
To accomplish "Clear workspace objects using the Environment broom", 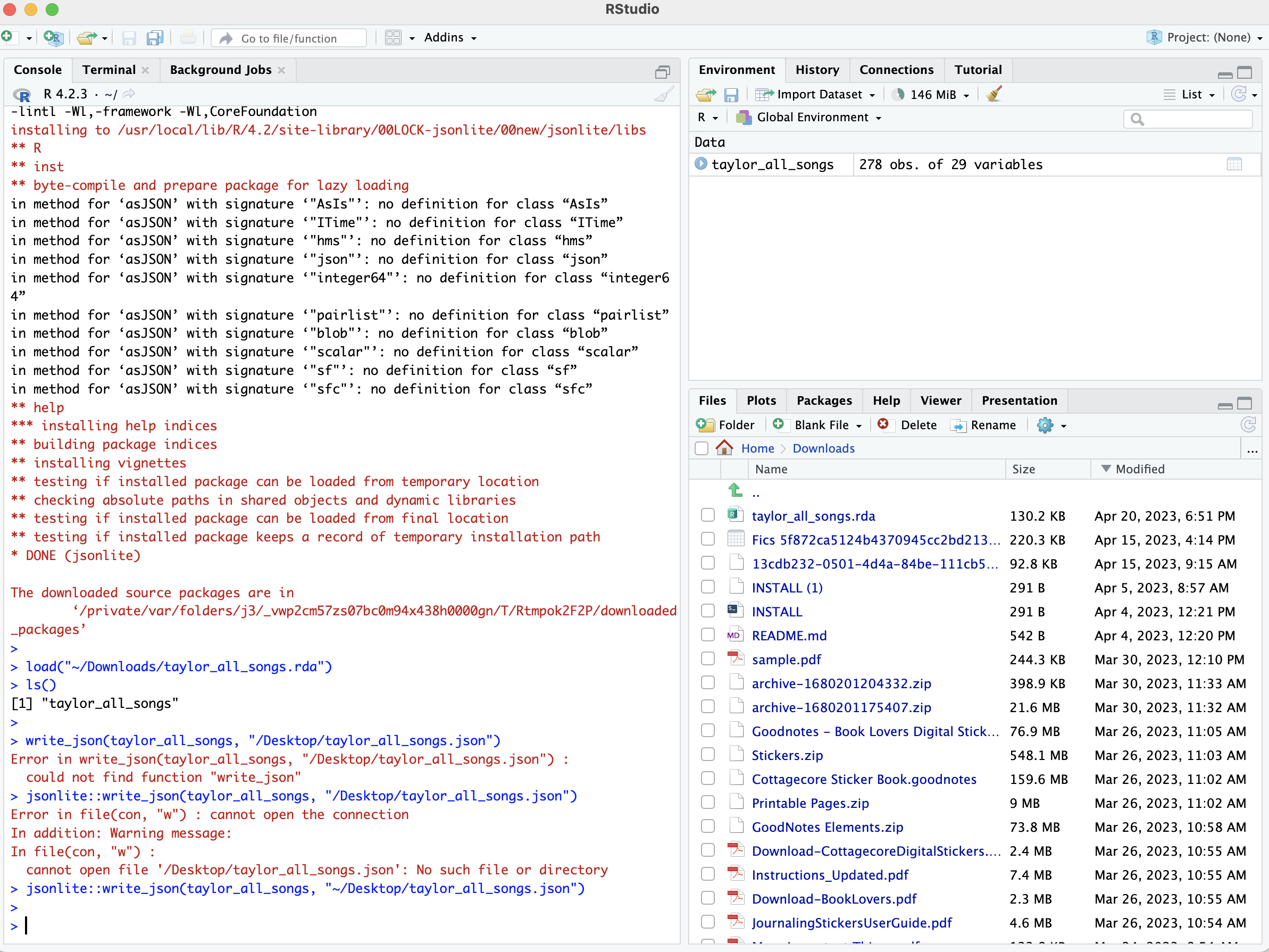I will click(x=994, y=94).
